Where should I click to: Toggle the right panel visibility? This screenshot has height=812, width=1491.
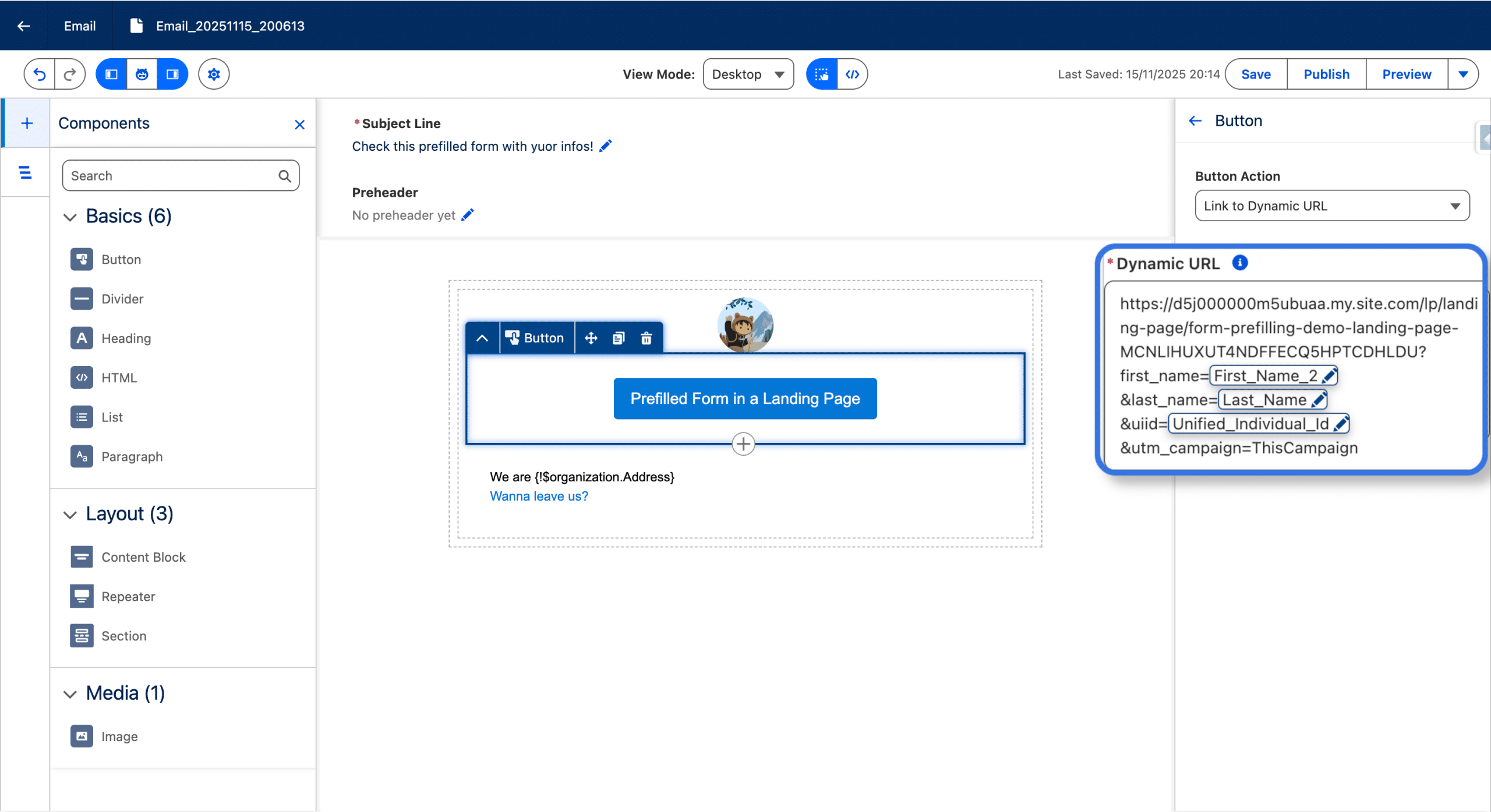[x=172, y=75]
